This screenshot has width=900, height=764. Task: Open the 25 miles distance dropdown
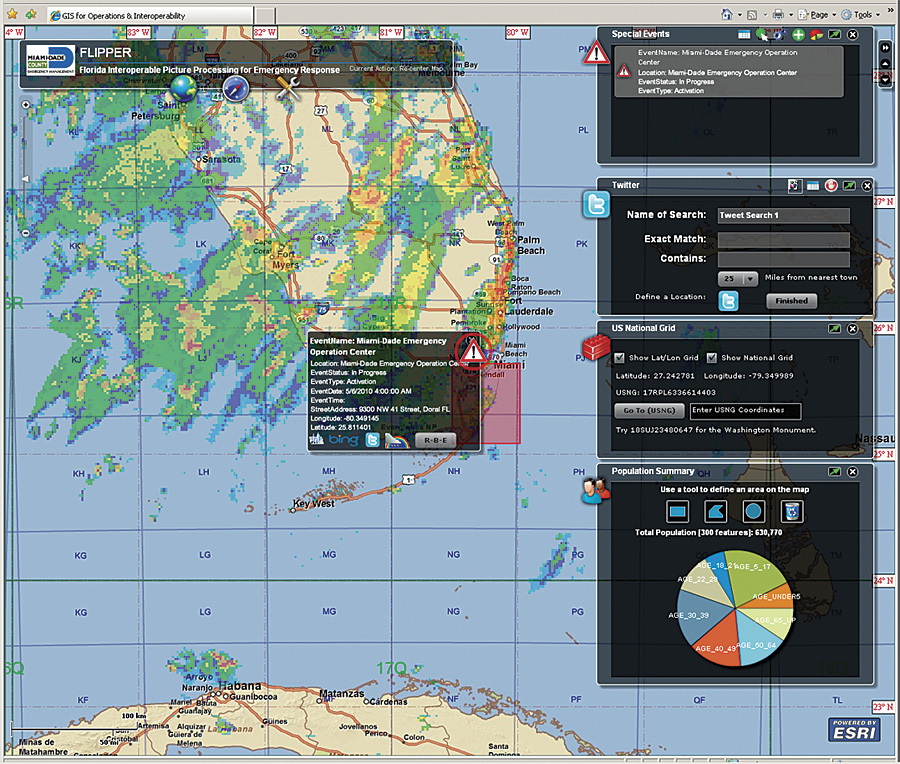pyautogui.click(x=738, y=278)
